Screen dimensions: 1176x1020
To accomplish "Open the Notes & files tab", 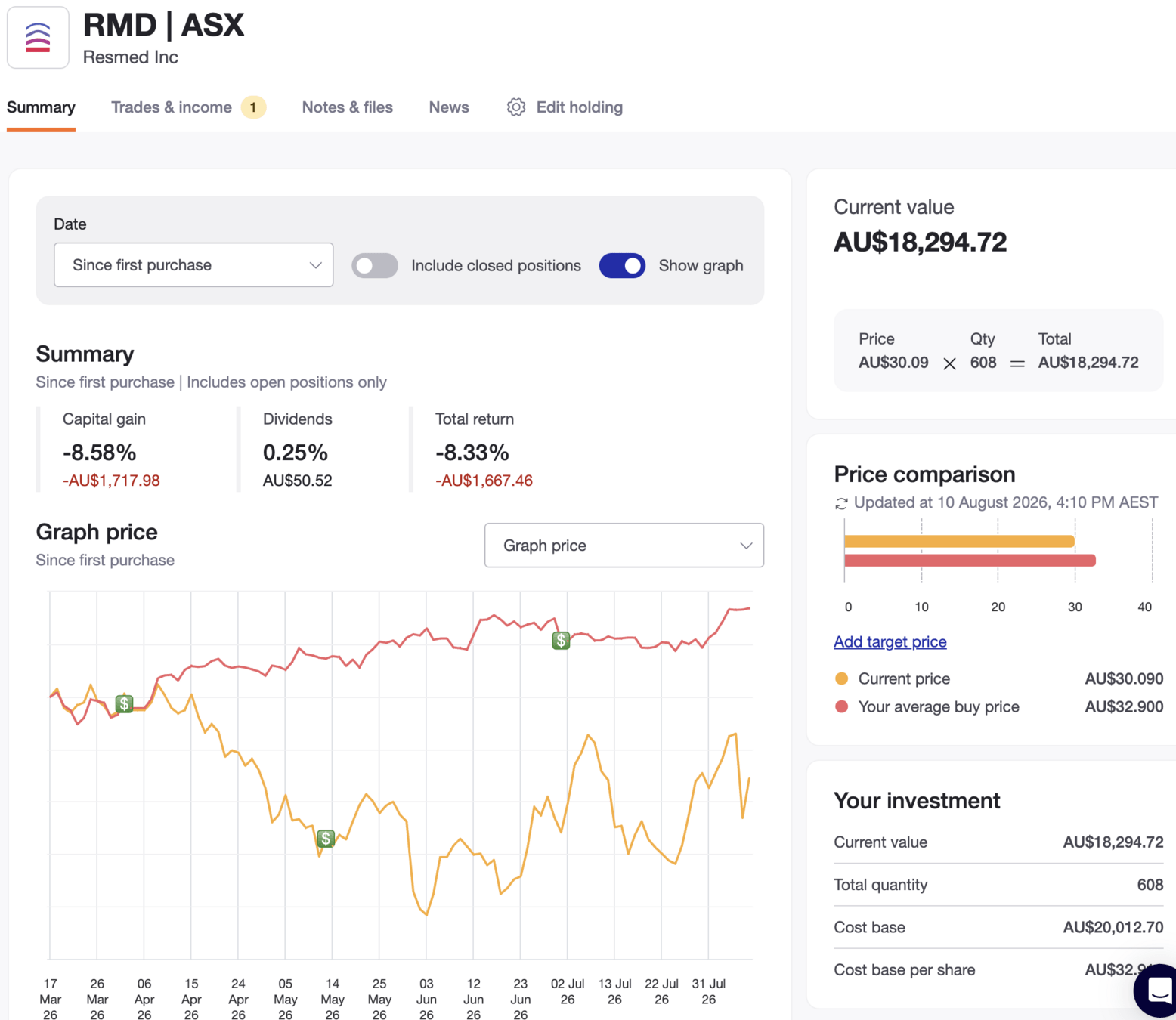I will pos(348,107).
